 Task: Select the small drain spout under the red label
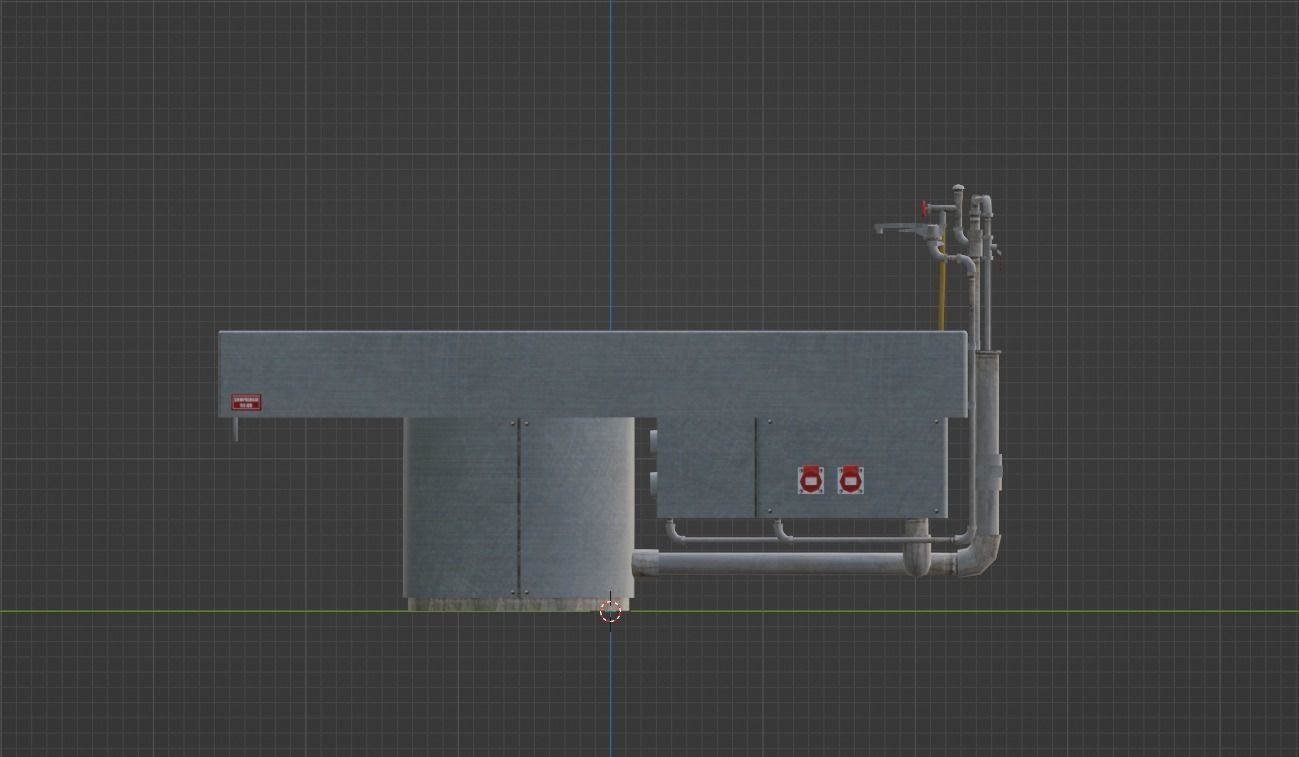[235, 429]
